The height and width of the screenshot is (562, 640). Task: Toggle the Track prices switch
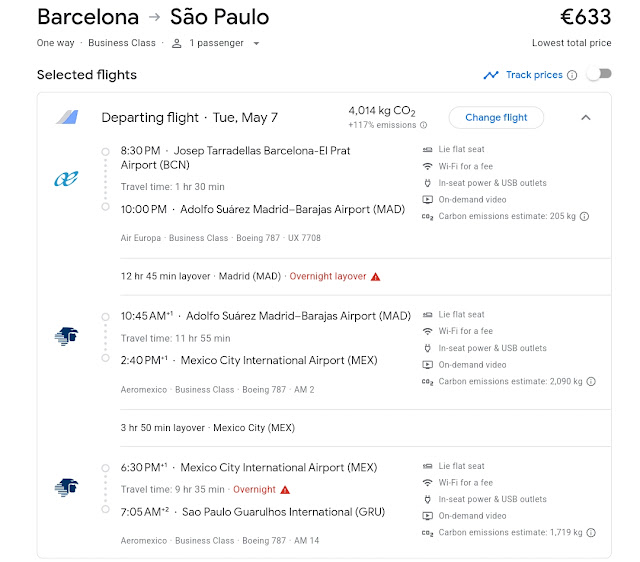598,74
